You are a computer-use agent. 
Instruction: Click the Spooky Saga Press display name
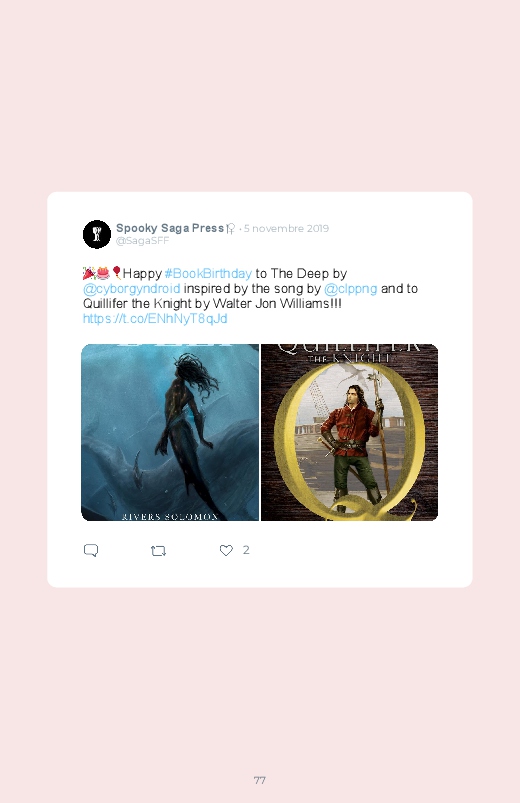pos(170,228)
